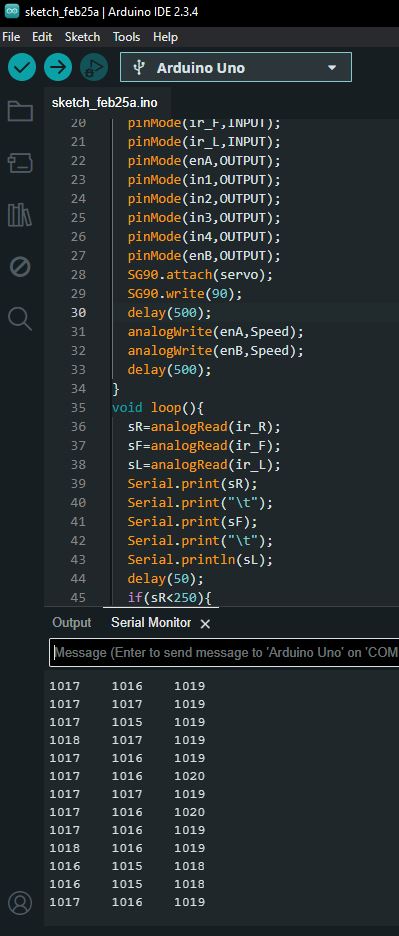
Task: Click the Arduino IDE logo in title bar
Action: (11, 11)
